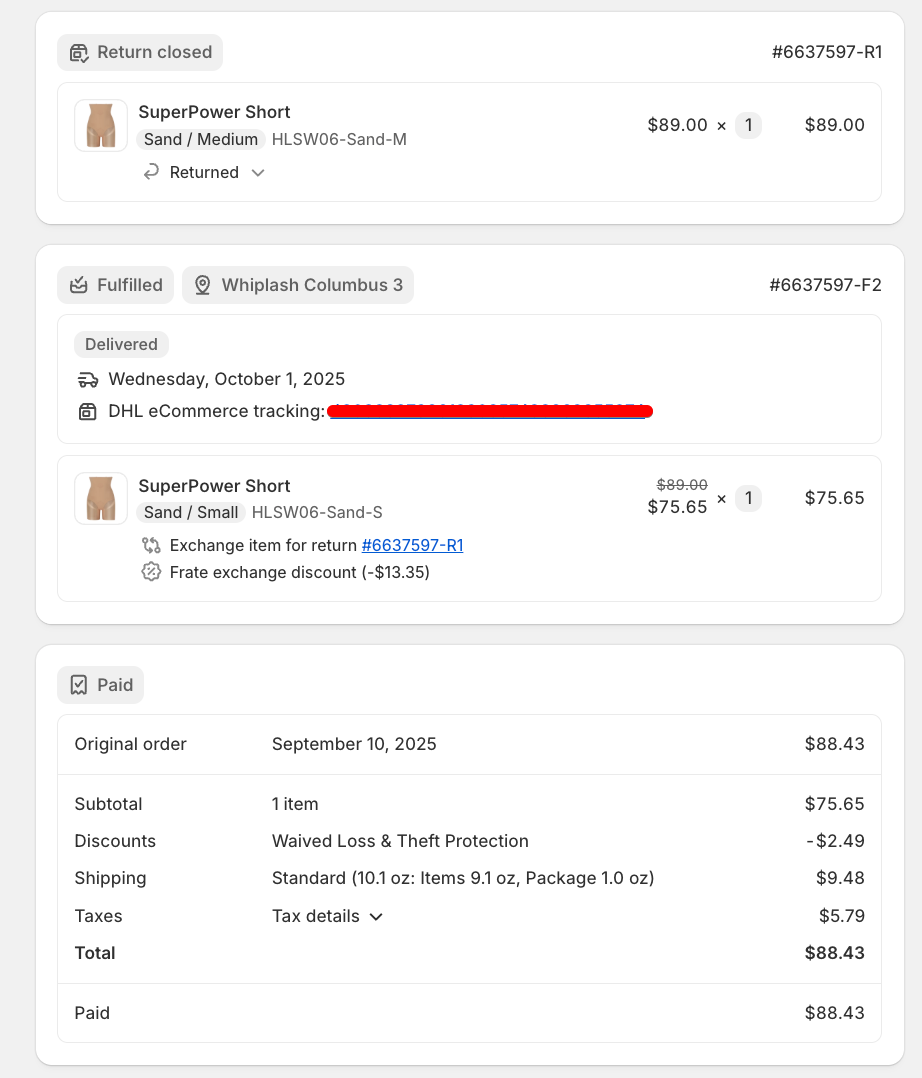Viewport: 922px width, 1078px height.
Task: Click the Sand / Small variant tag
Action: (191, 512)
